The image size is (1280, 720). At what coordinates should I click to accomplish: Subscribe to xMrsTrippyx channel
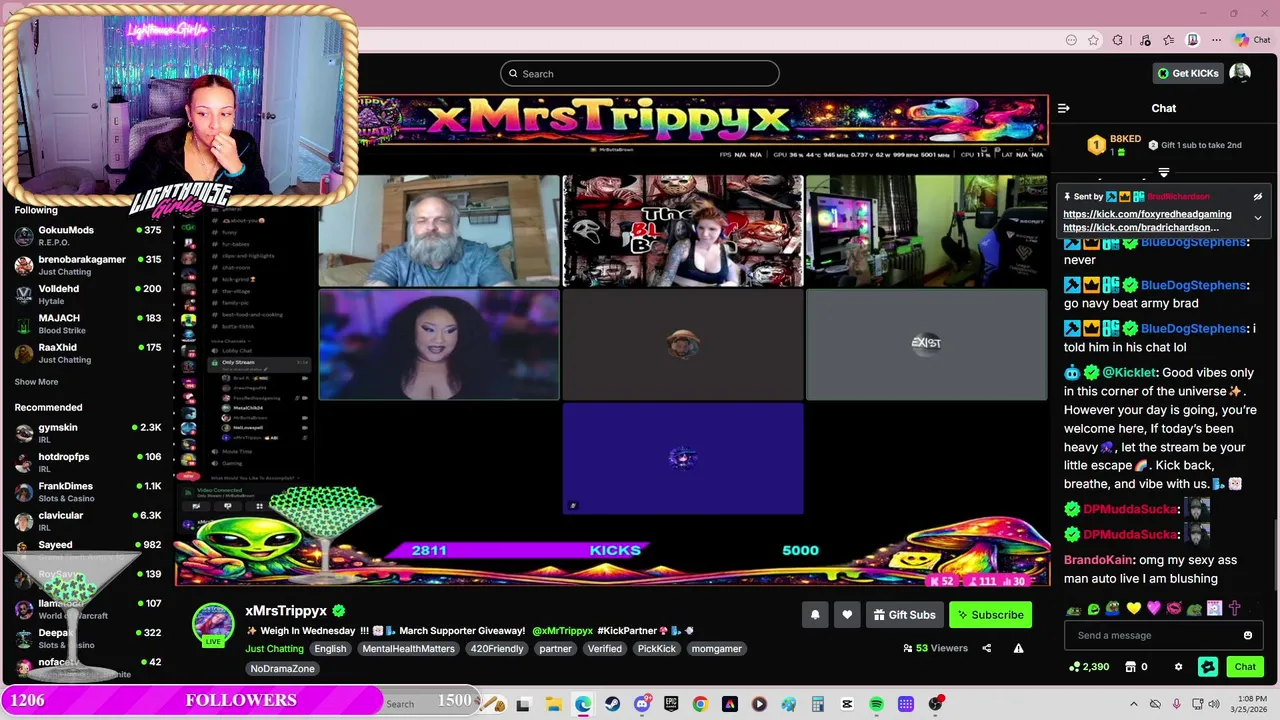coord(990,615)
